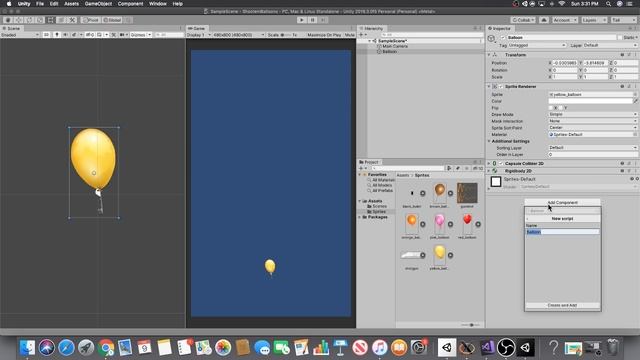
Task: Toggle the Static checkbox in Inspector
Action: coord(620,37)
